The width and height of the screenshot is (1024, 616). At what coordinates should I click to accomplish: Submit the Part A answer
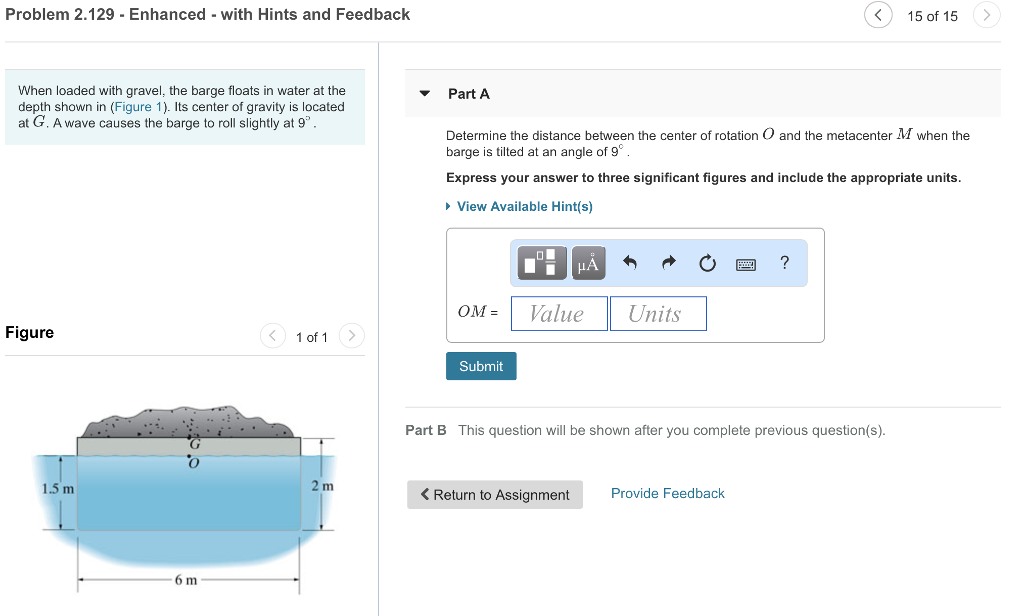[481, 366]
